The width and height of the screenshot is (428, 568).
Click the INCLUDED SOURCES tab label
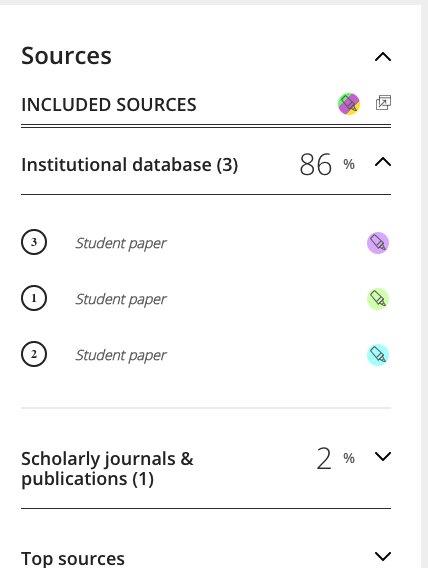109,105
